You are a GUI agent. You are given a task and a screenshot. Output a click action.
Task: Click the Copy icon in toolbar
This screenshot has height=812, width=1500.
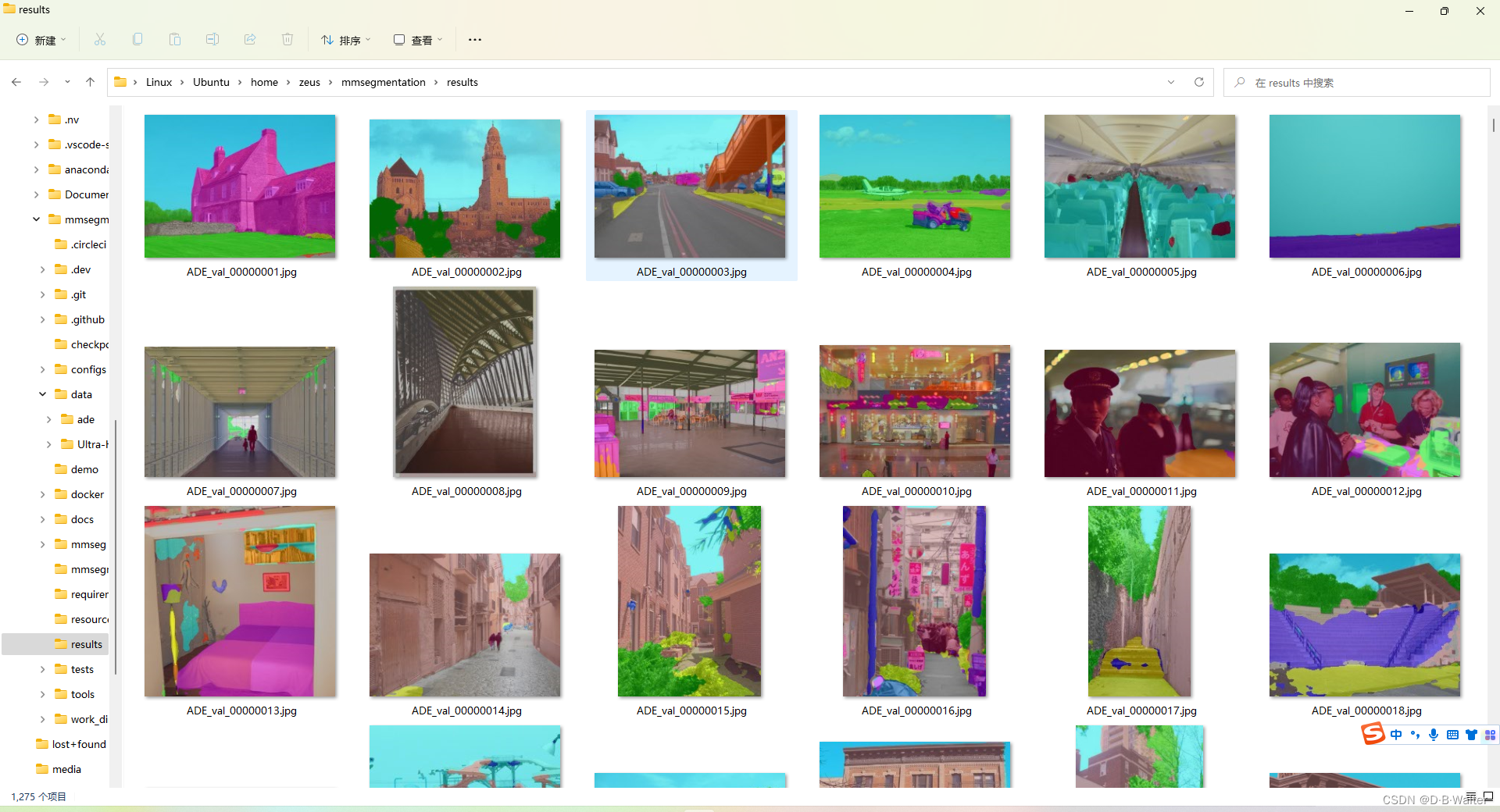137,40
